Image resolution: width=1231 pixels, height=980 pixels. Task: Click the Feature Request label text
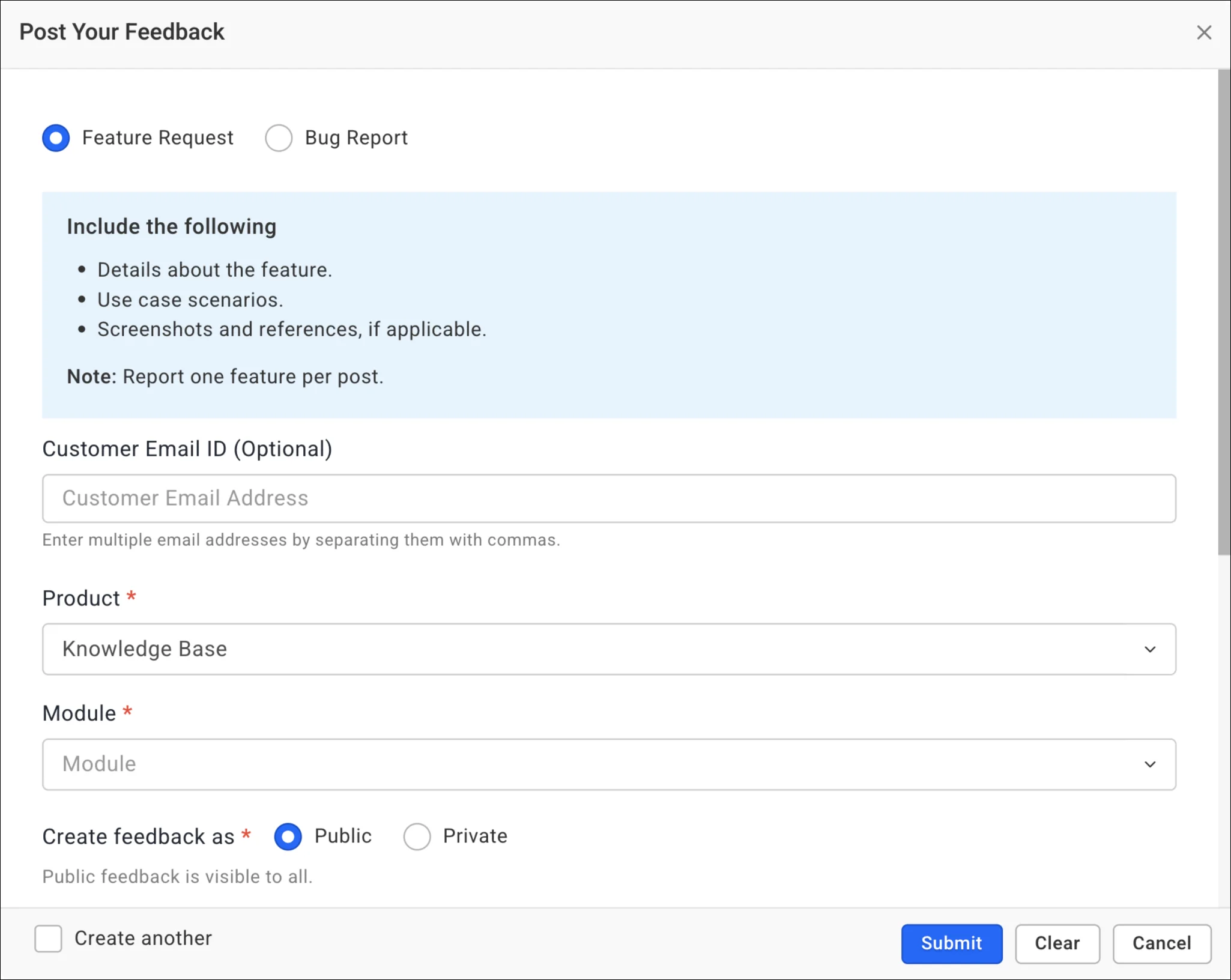tap(157, 138)
